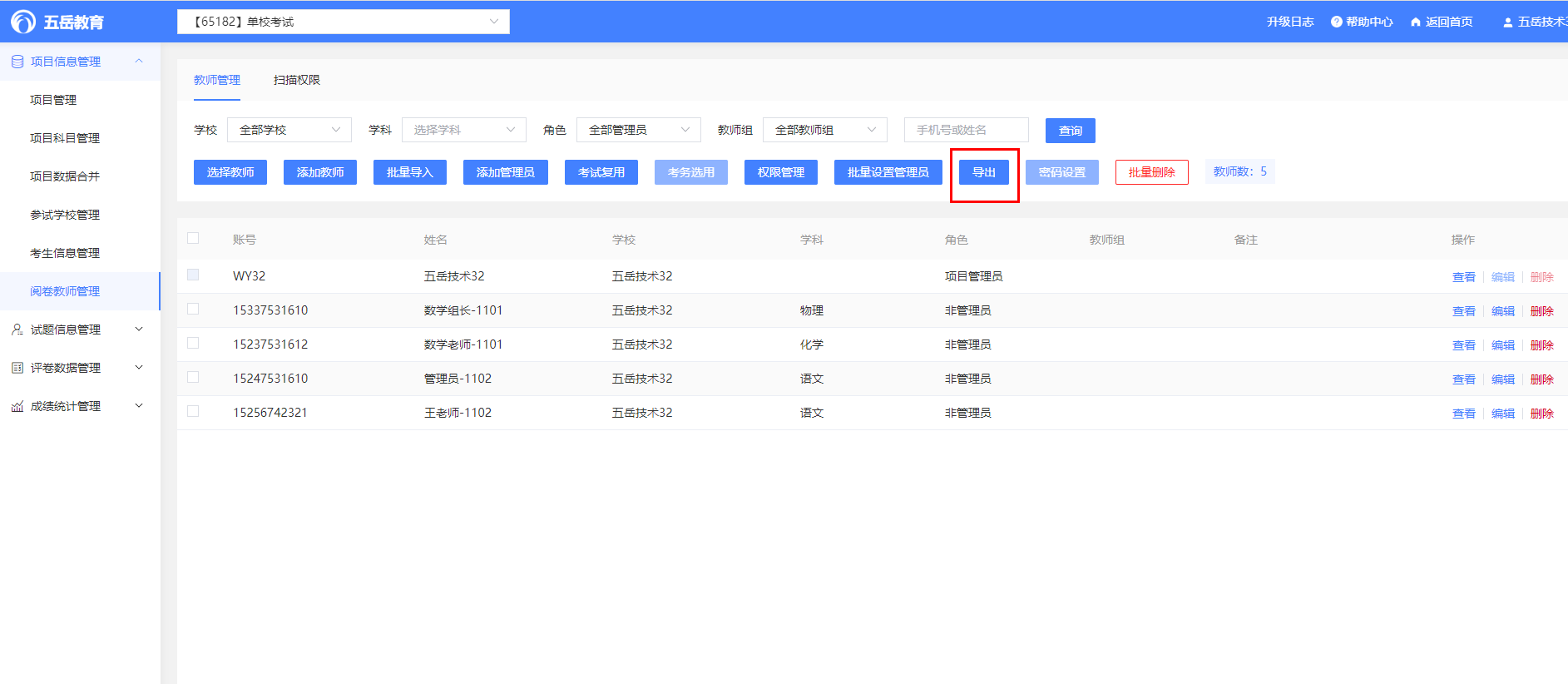Click 编辑 for 数学组长-1101 row
Image resolution: width=1568 pixels, height=684 pixels.
1503,311
